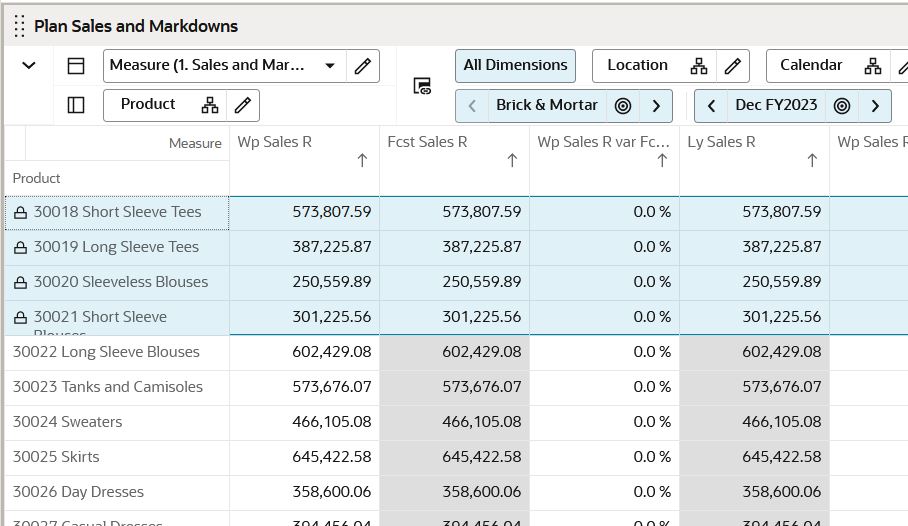
Task: Click the page-axis layout icon next to Measure
Action: tap(76, 65)
